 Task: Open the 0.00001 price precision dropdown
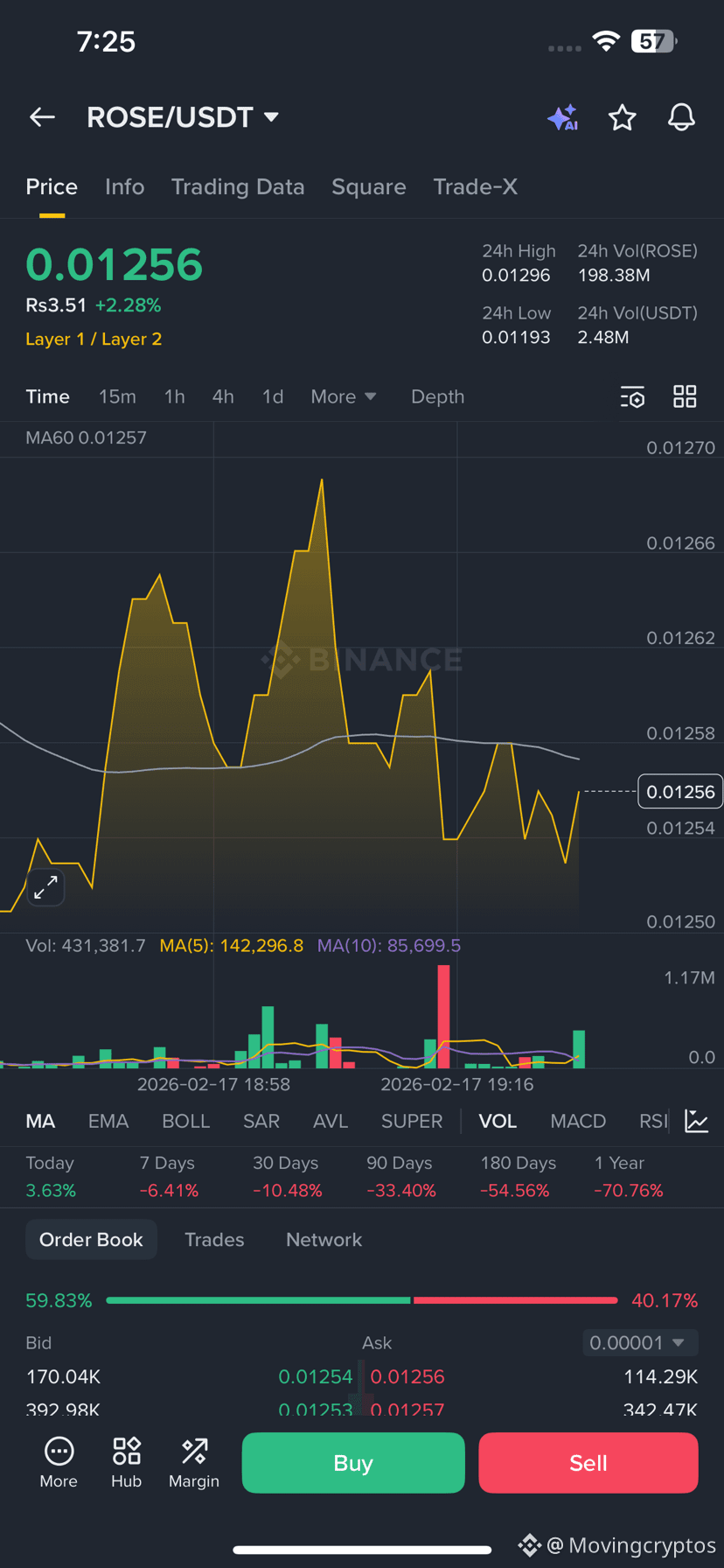point(640,1342)
